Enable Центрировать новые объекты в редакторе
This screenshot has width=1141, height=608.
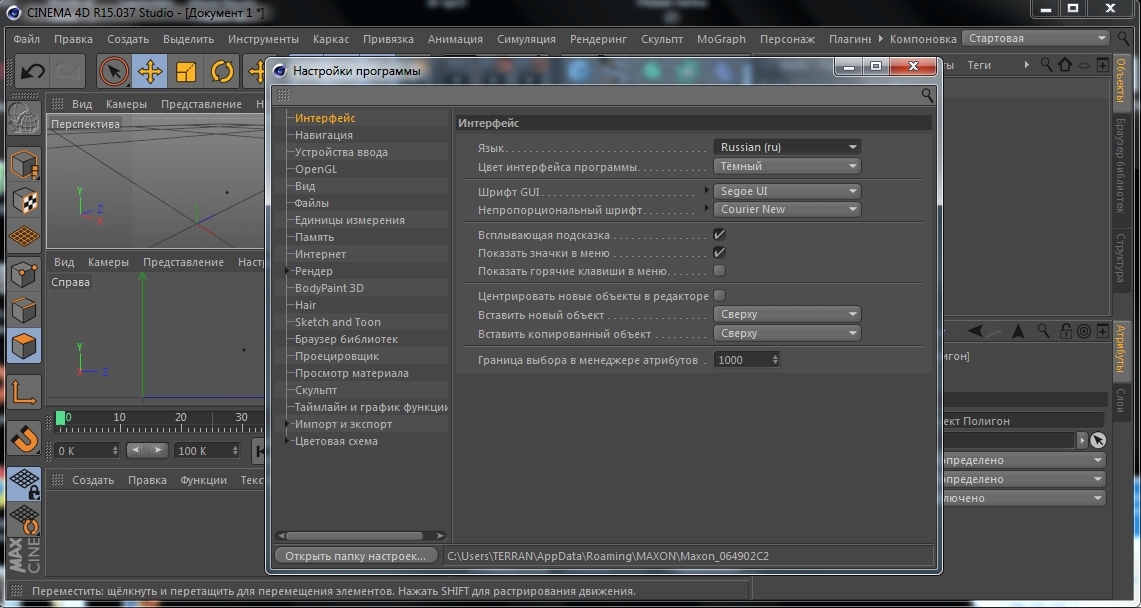(720, 295)
